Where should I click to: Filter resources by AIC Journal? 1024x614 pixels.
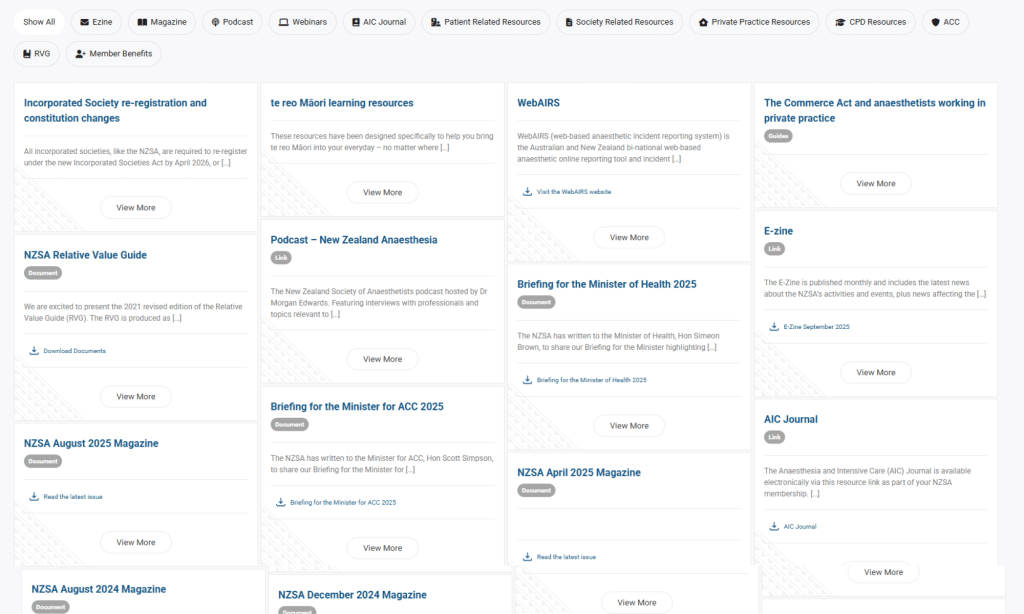tap(379, 22)
